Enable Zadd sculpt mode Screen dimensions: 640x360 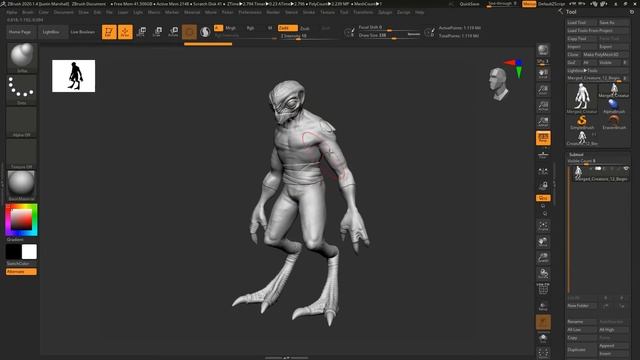(x=287, y=28)
